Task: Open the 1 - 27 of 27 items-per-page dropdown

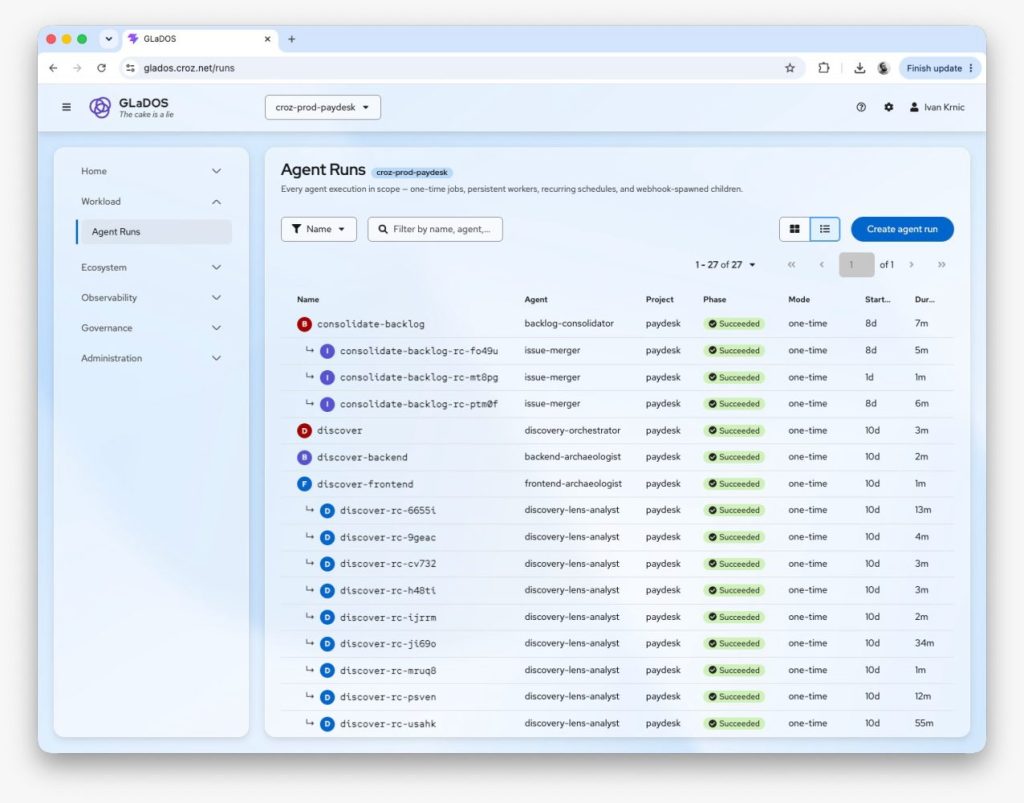Action: tap(726, 265)
